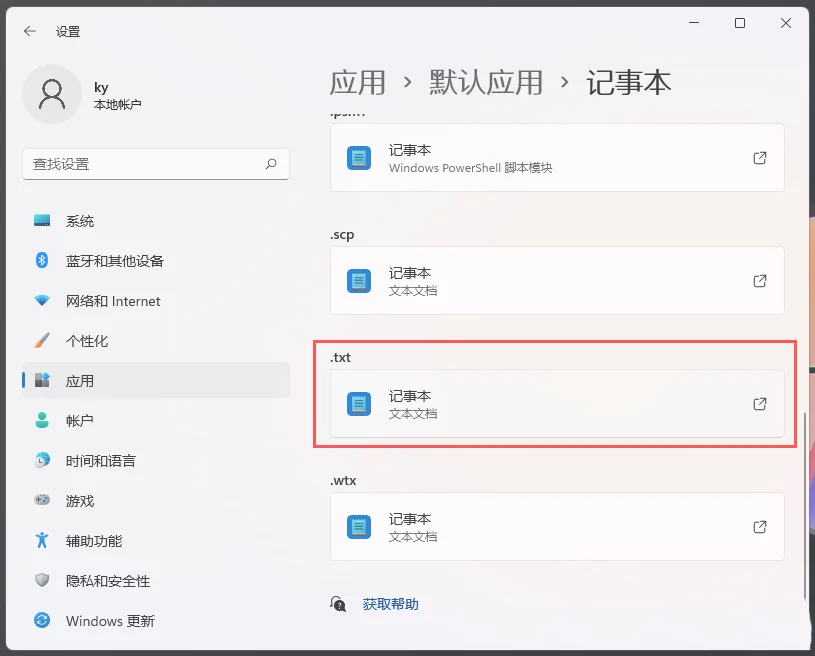
Task: Click the get-help chat icon
Action: click(338, 604)
